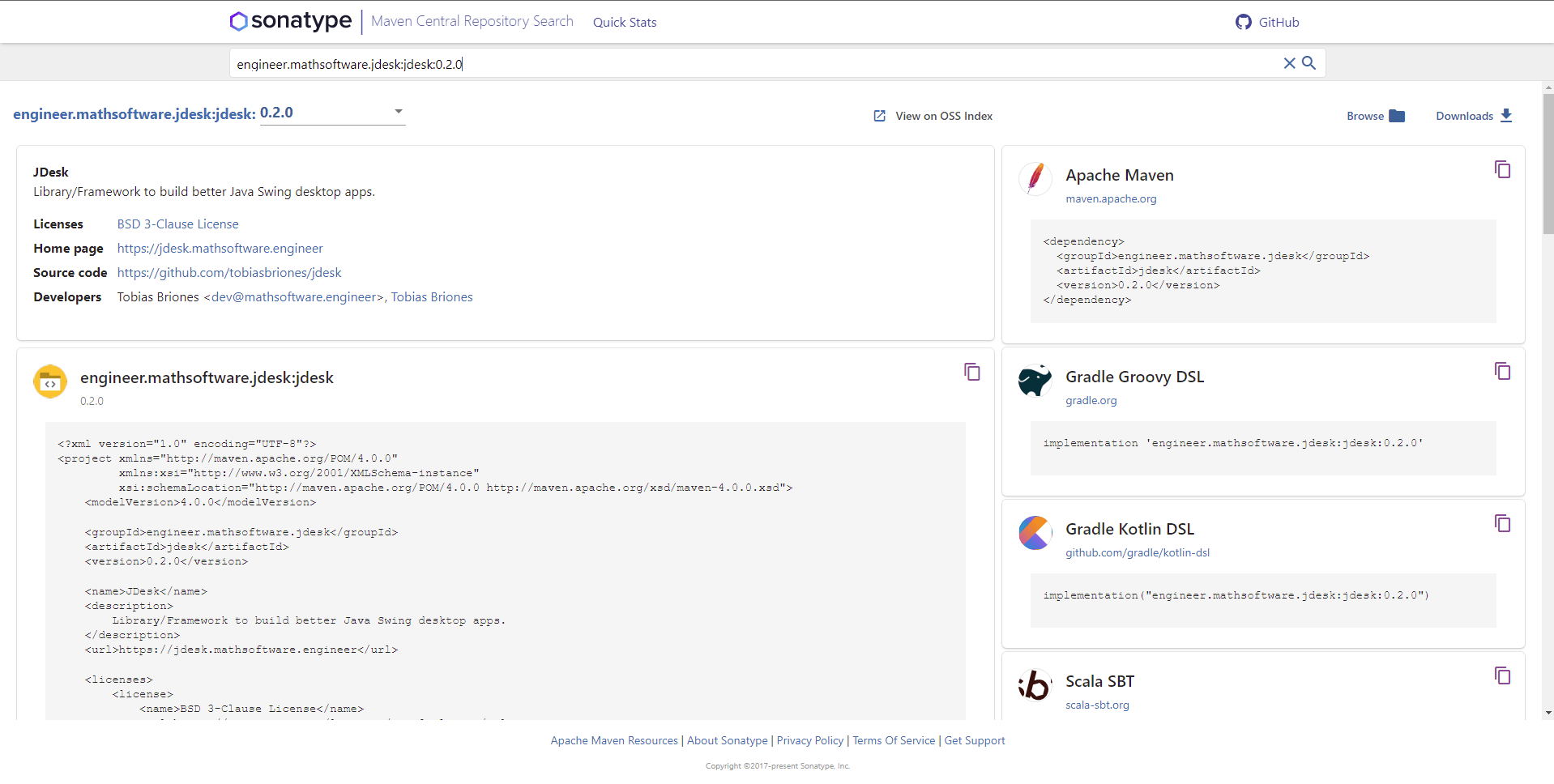Screen dimensions: 1554x784
Task: Click the Browse folder icon
Action: tap(1397, 116)
